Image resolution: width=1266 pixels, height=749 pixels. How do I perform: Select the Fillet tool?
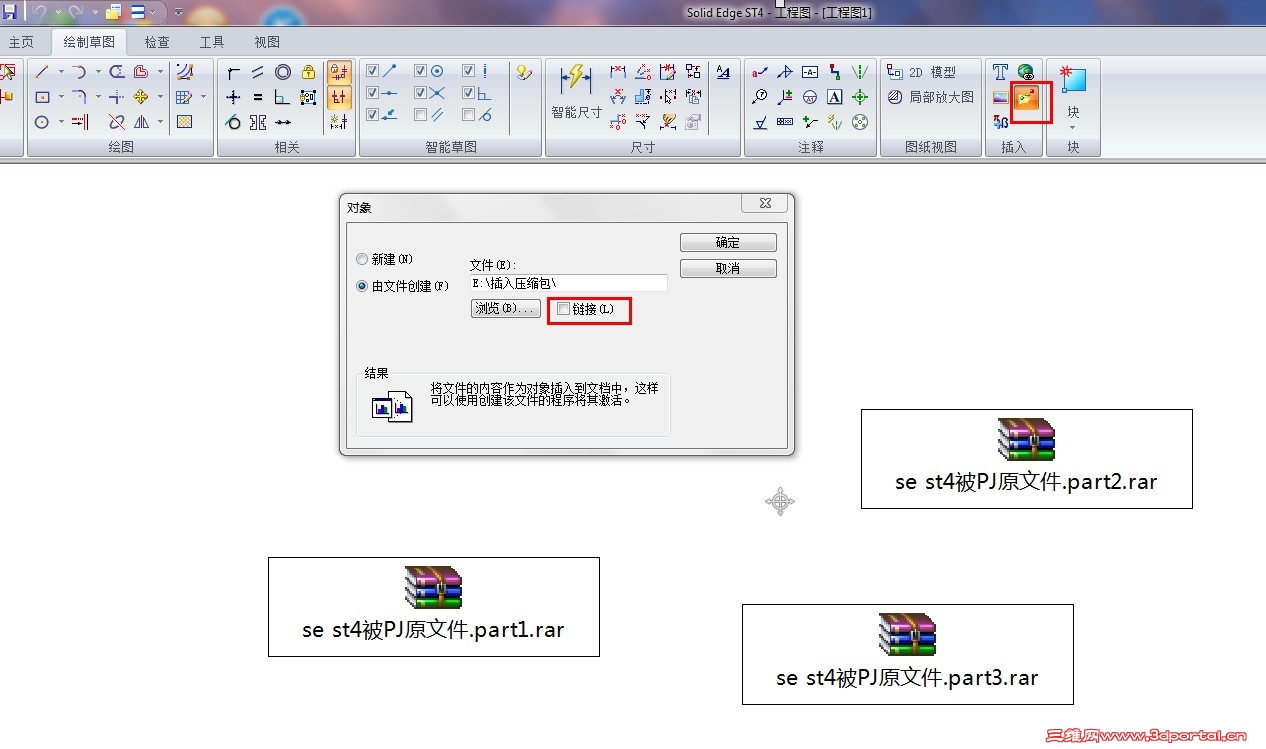[x=79, y=97]
